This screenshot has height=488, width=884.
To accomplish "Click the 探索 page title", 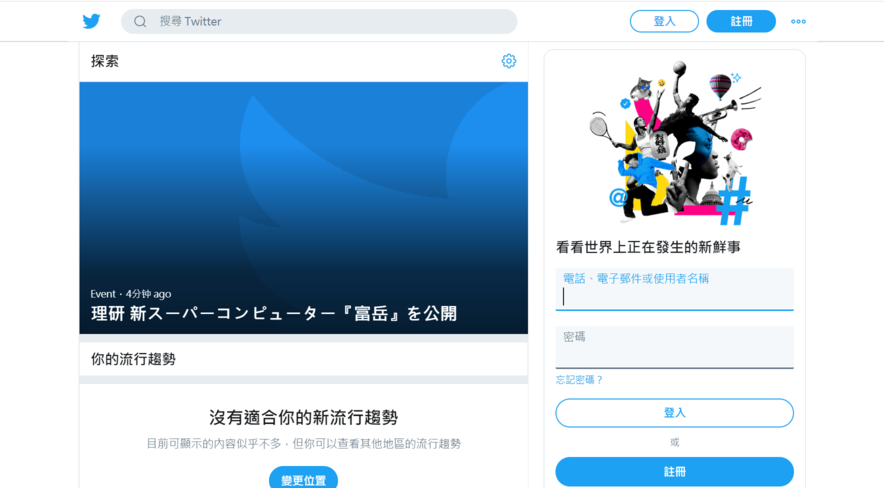I will click(x=105, y=61).
